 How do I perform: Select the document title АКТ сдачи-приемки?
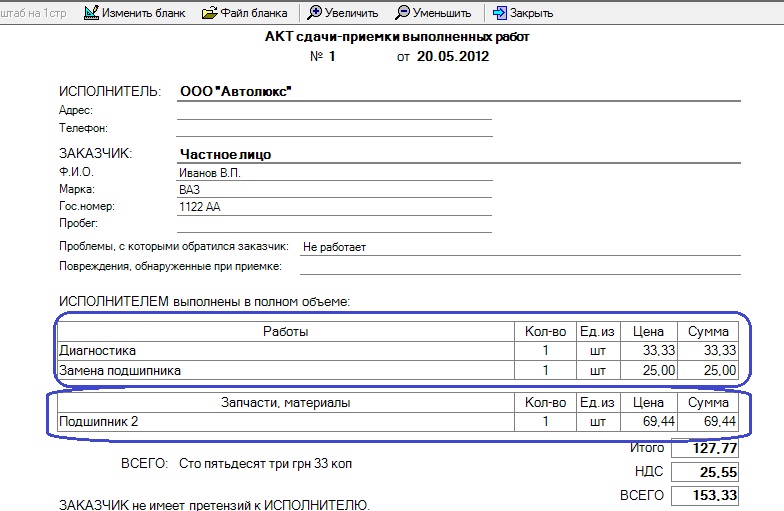tap(397, 36)
